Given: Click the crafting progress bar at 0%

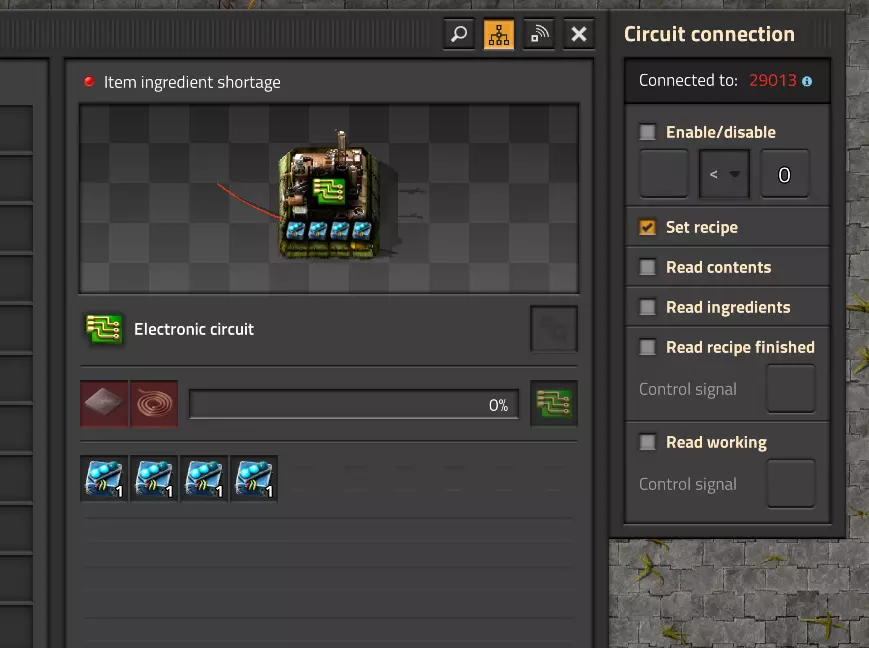Looking at the screenshot, I should (x=354, y=404).
